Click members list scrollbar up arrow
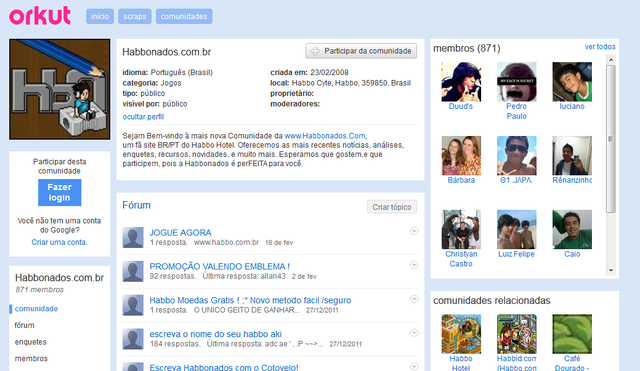The image size is (640, 371). [611, 60]
